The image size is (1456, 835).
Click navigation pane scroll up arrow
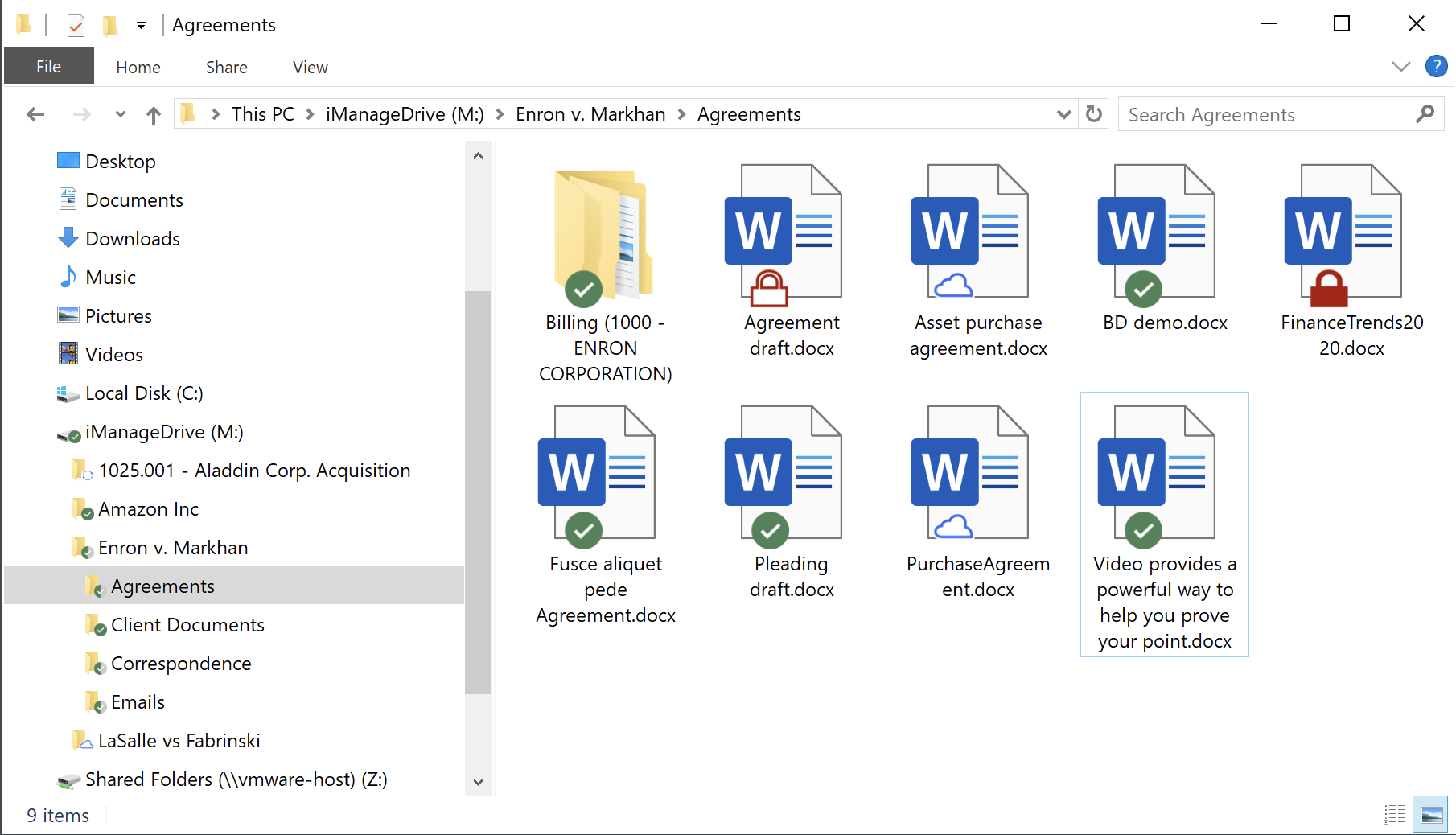pyautogui.click(x=478, y=156)
